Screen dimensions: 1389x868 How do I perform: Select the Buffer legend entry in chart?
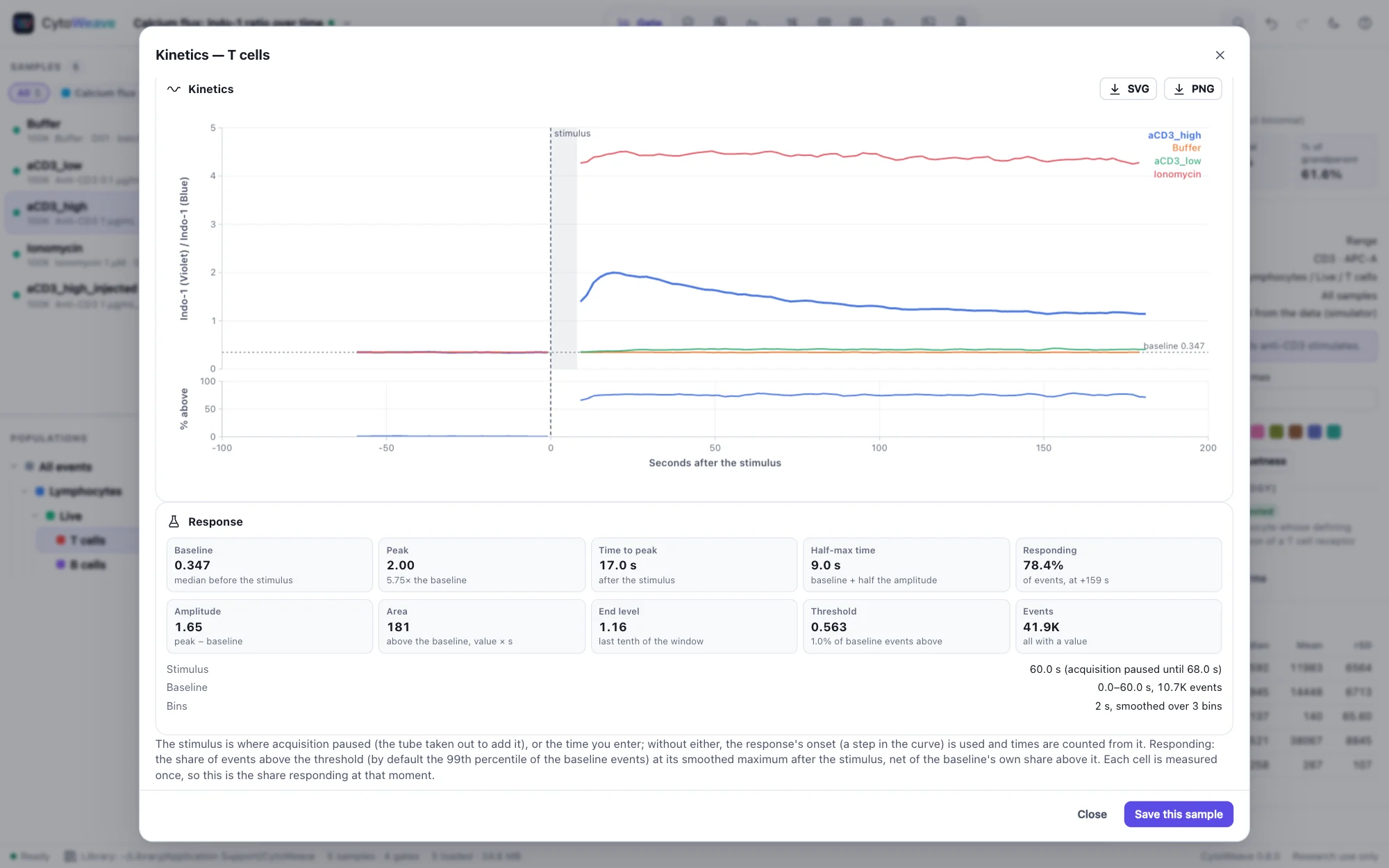(x=1186, y=148)
